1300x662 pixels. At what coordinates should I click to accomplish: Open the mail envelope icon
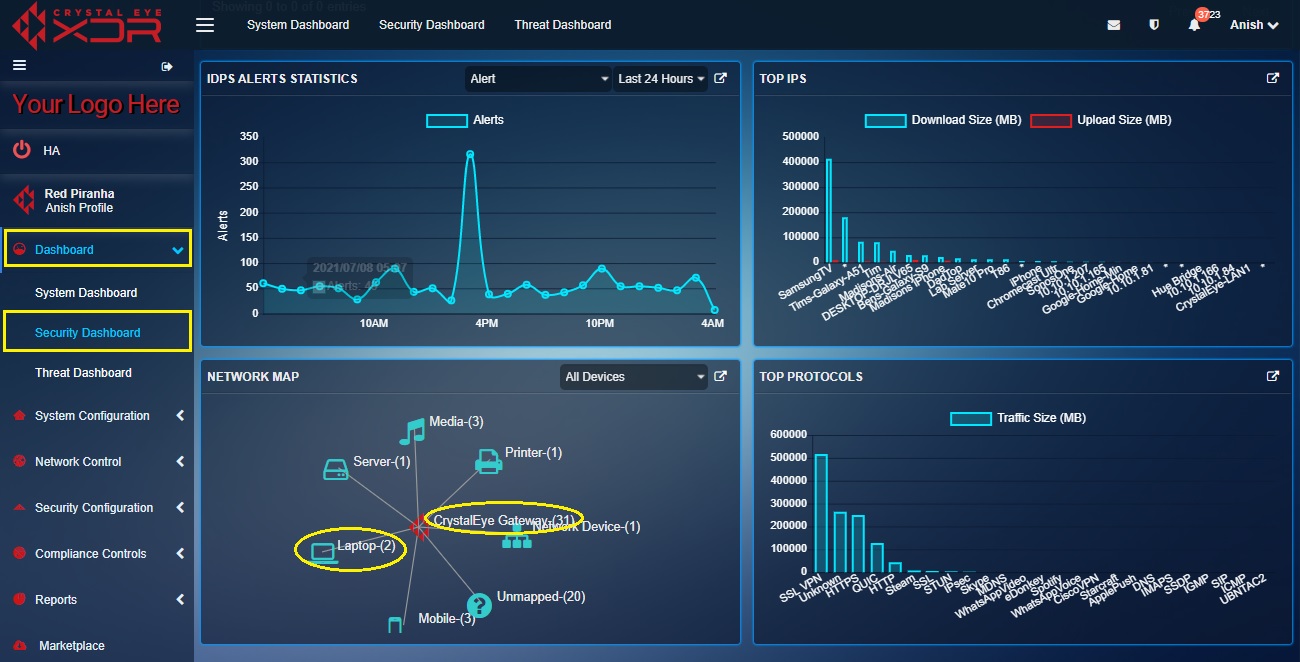[x=1114, y=25]
